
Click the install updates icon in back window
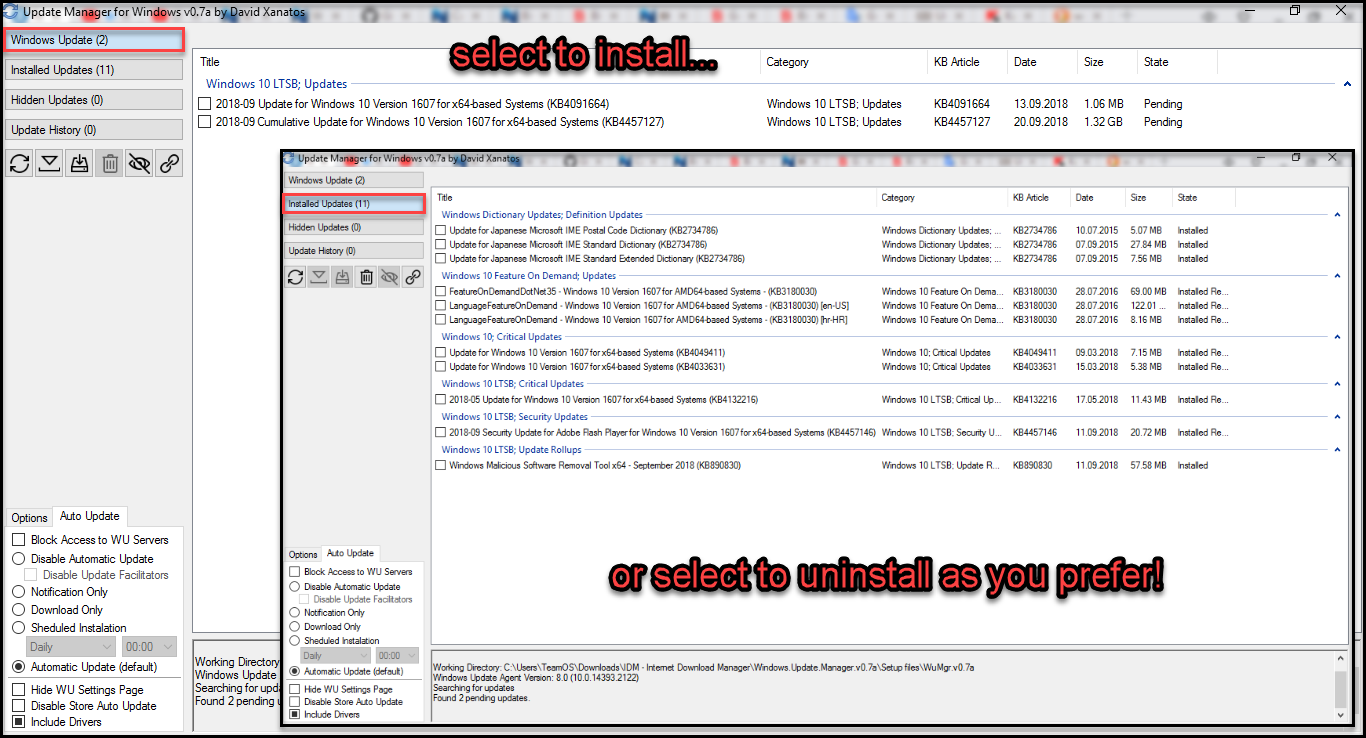(x=79, y=164)
